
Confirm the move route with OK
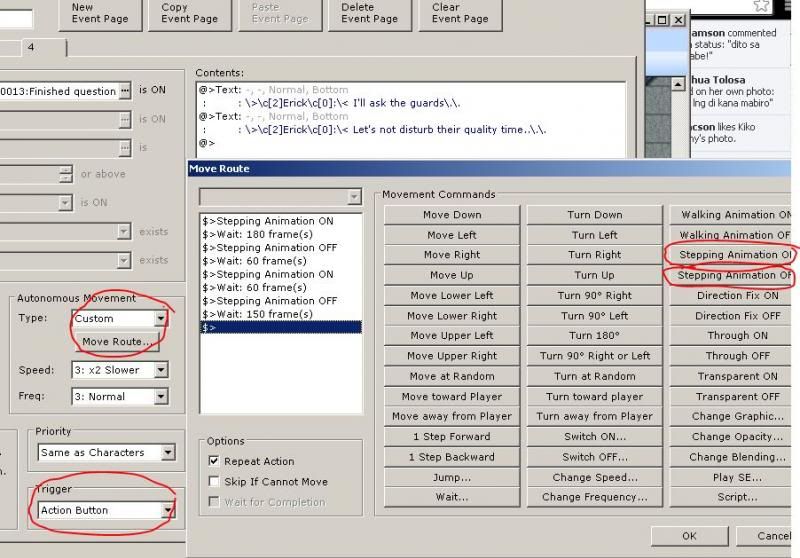click(689, 536)
